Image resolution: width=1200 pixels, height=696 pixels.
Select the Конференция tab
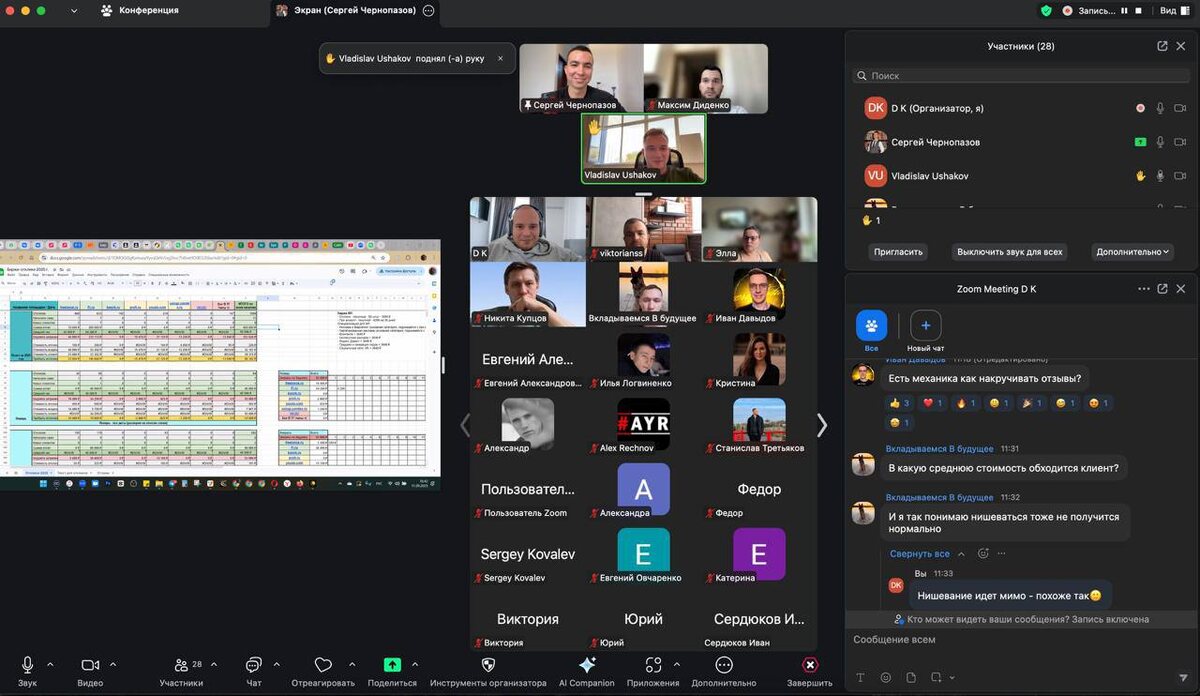click(140, 10)
